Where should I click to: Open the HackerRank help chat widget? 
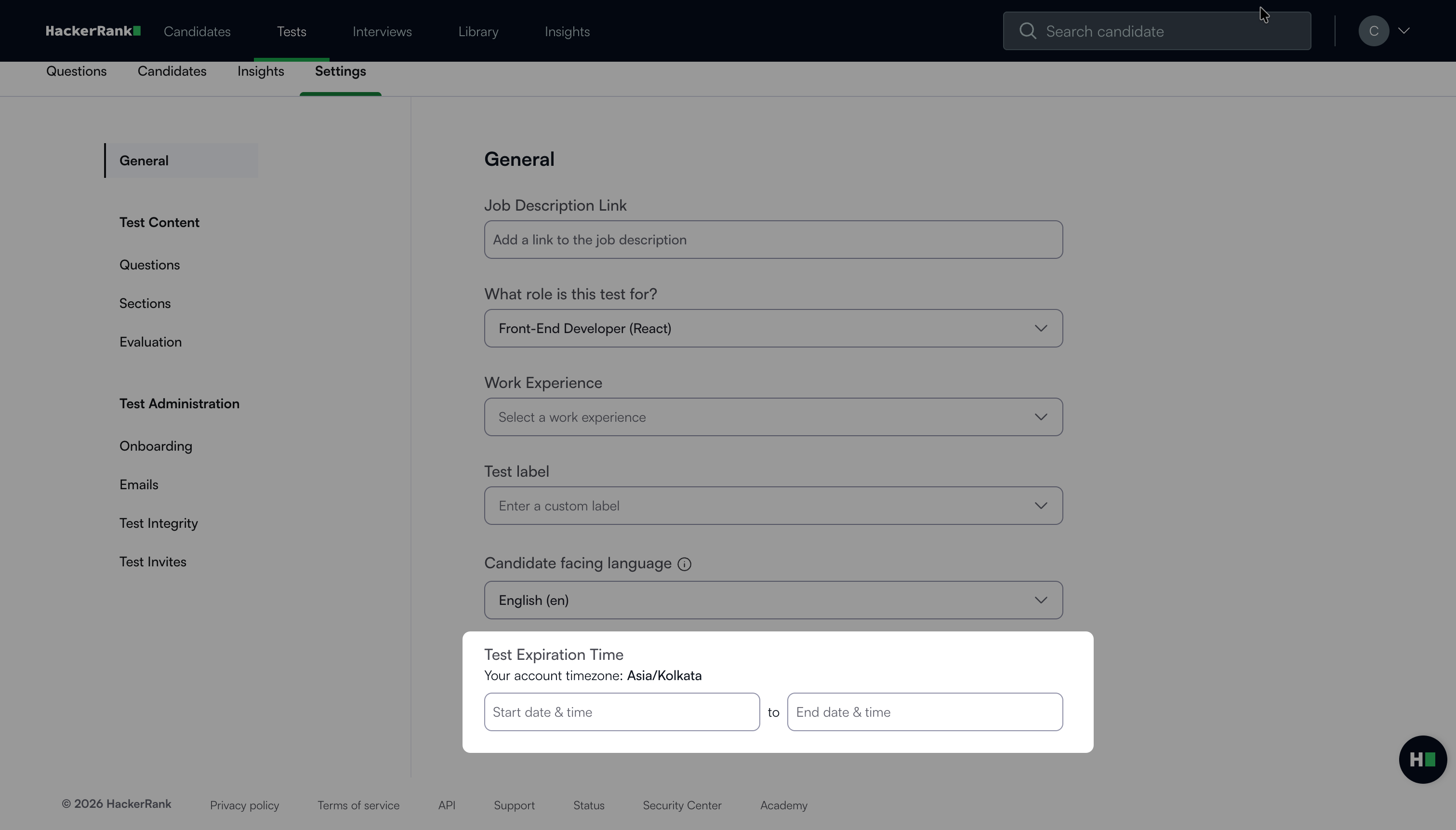[1422, 759]
